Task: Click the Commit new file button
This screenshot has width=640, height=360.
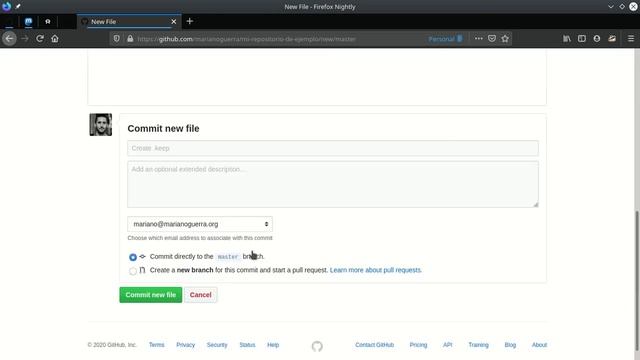Action: 151,295
